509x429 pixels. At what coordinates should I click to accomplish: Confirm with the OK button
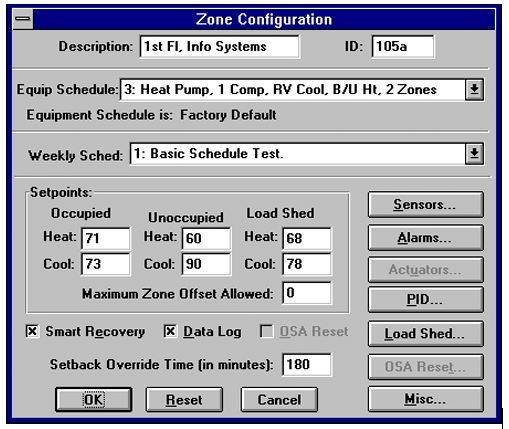click(x=94, y=400)
